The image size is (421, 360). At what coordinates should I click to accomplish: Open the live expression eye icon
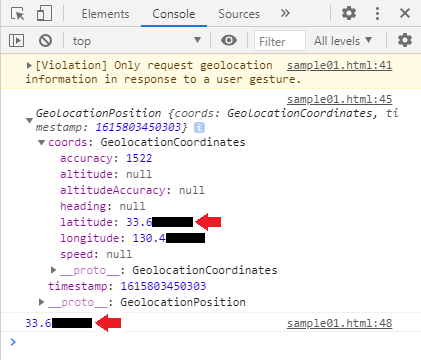(x=229, y=41)
